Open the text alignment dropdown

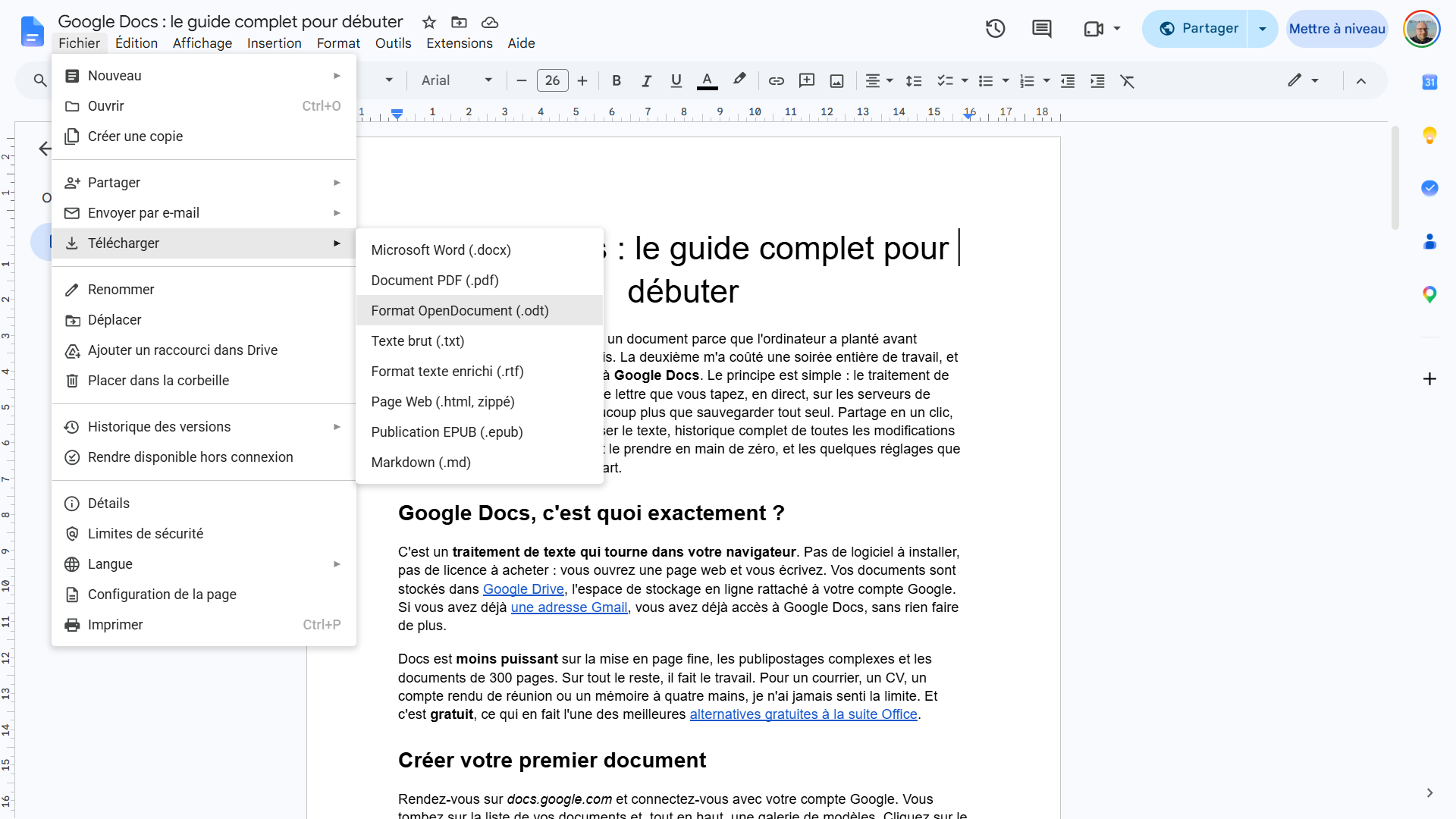pos(880,80)
